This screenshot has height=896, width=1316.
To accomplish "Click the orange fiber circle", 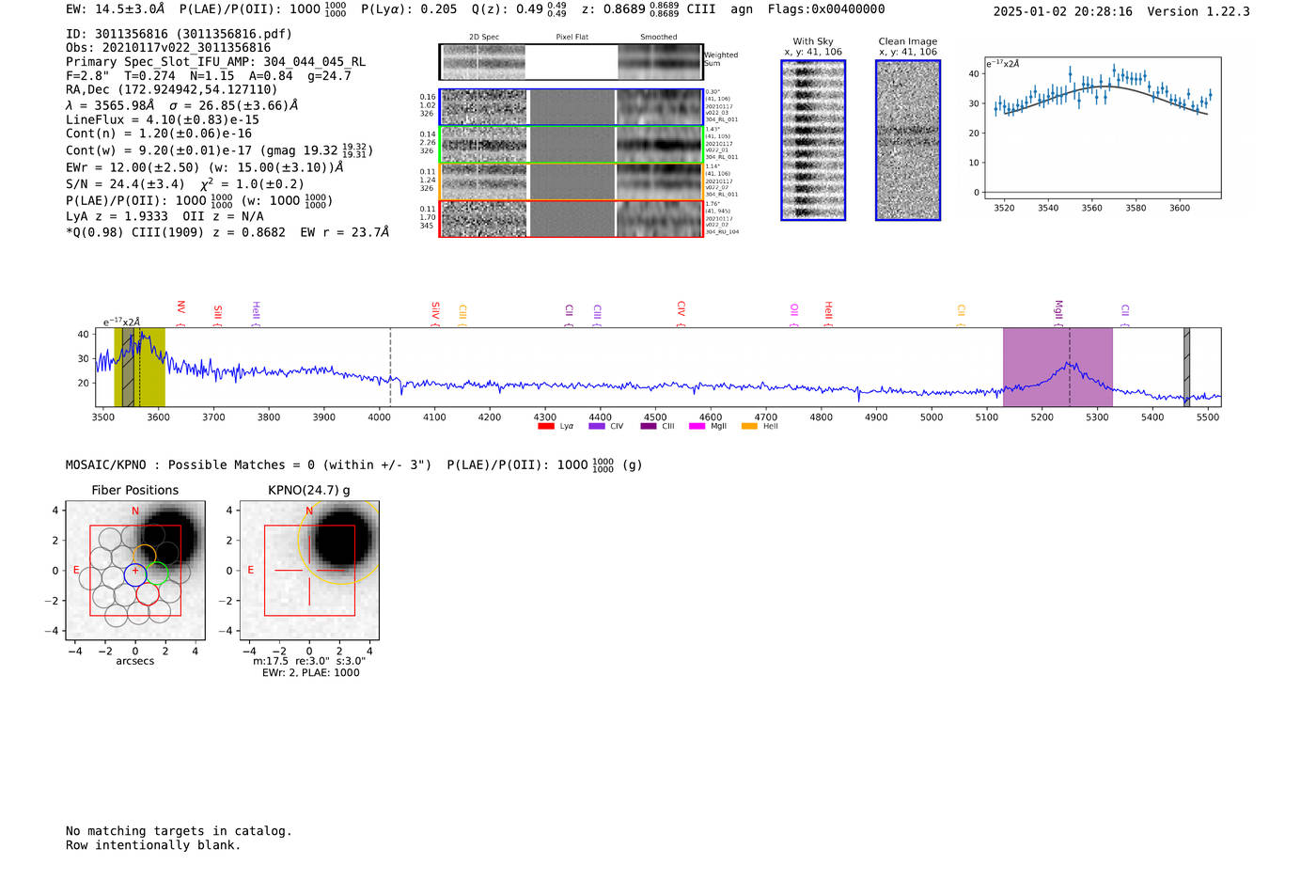I will click(x=144, y=556).
